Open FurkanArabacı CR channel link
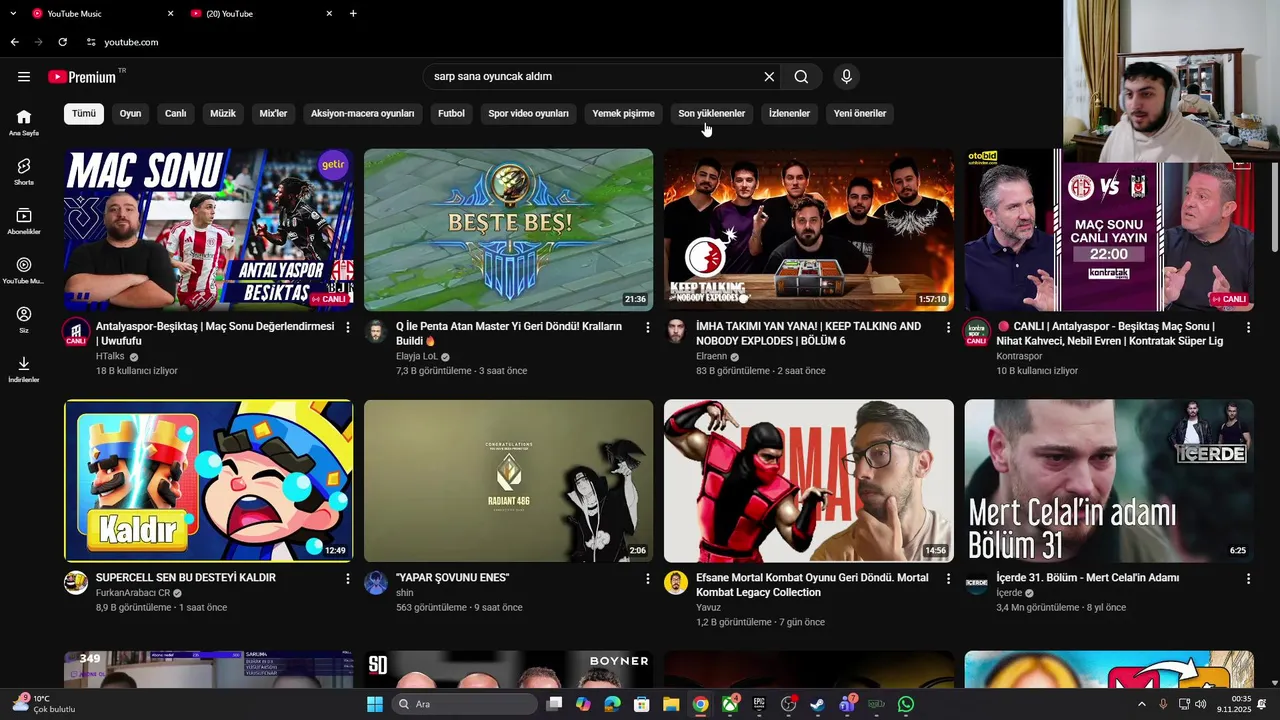 [x=133, y=593]
